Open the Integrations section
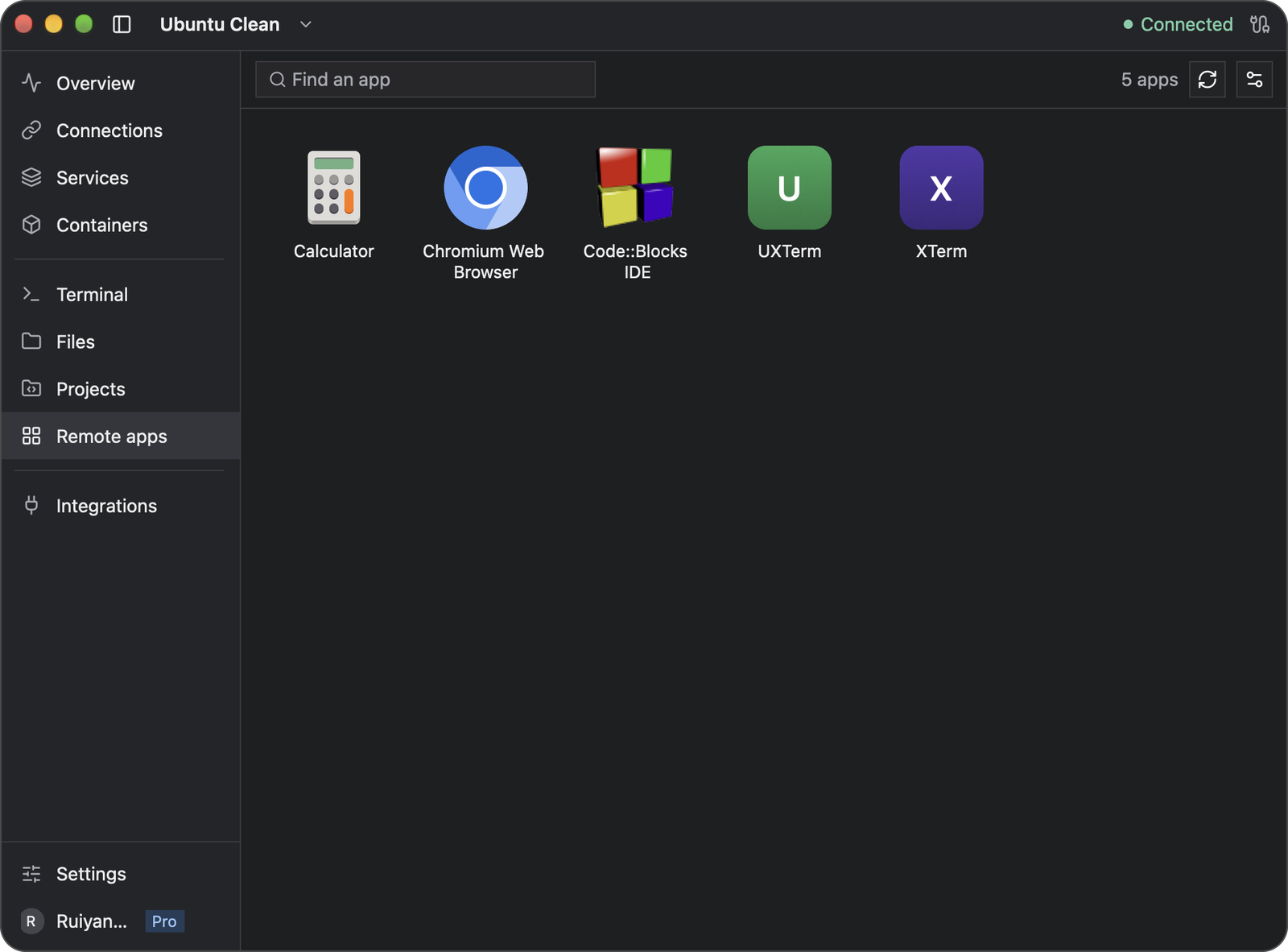Image resolution: width=1288 pixels, height=952 pixels. point(121,506)
